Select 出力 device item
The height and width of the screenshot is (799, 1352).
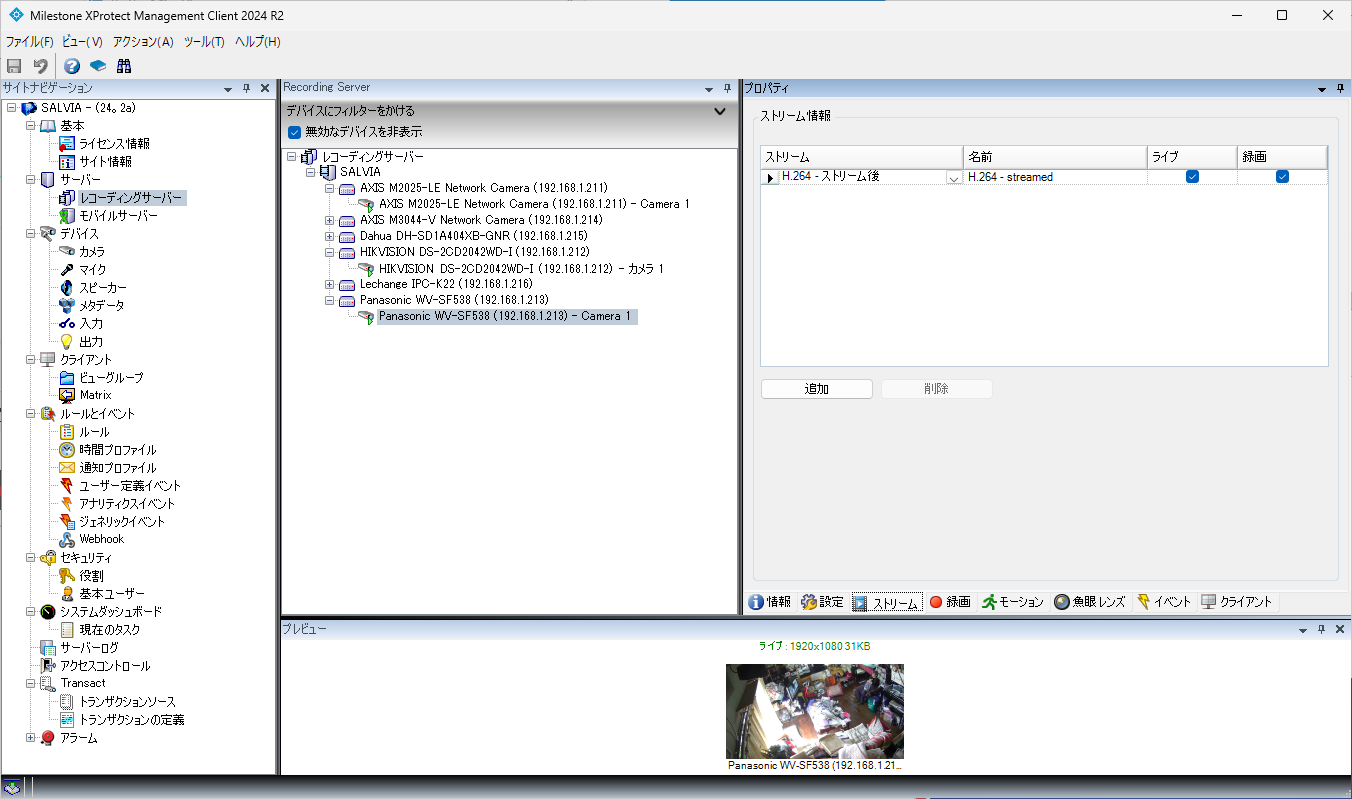point(91,342)
